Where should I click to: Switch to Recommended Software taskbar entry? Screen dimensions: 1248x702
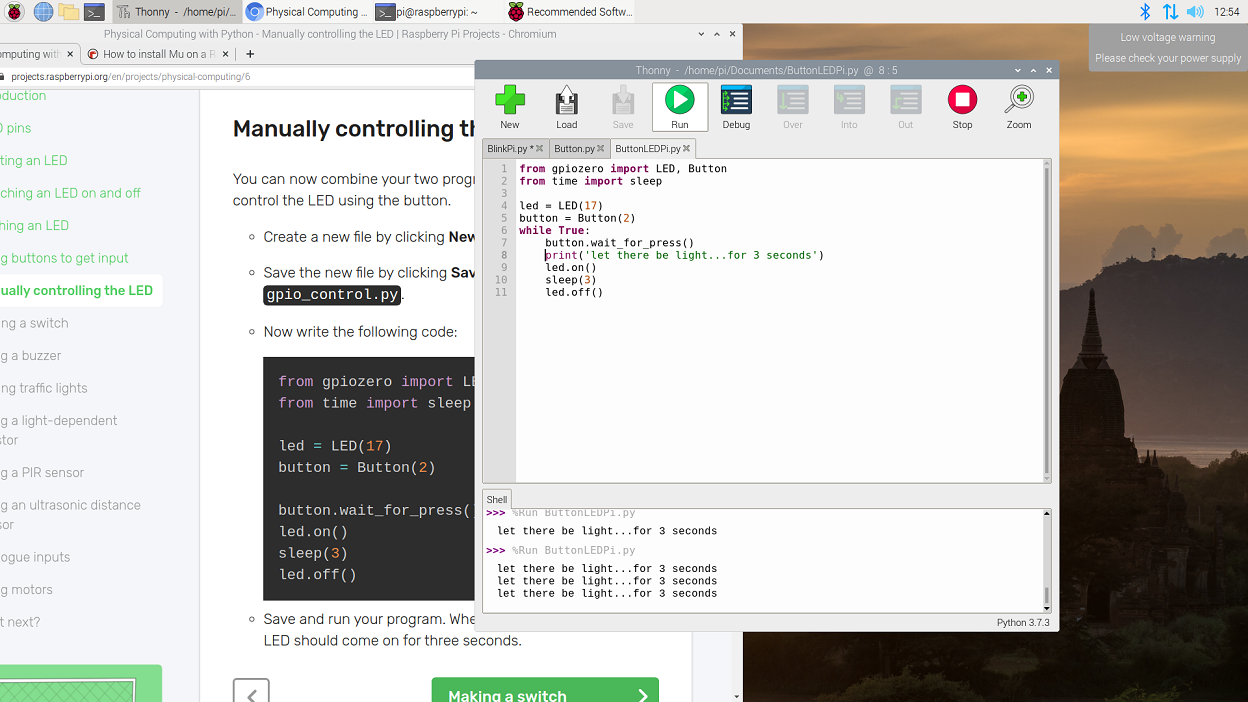click(569, 12)
